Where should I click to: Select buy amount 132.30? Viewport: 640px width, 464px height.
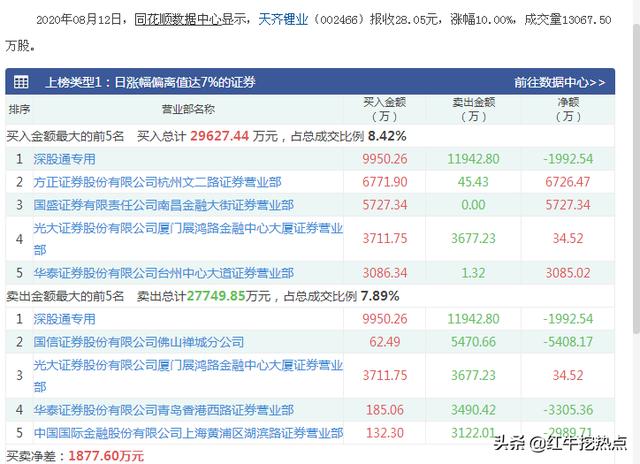(x=384, y=433)
